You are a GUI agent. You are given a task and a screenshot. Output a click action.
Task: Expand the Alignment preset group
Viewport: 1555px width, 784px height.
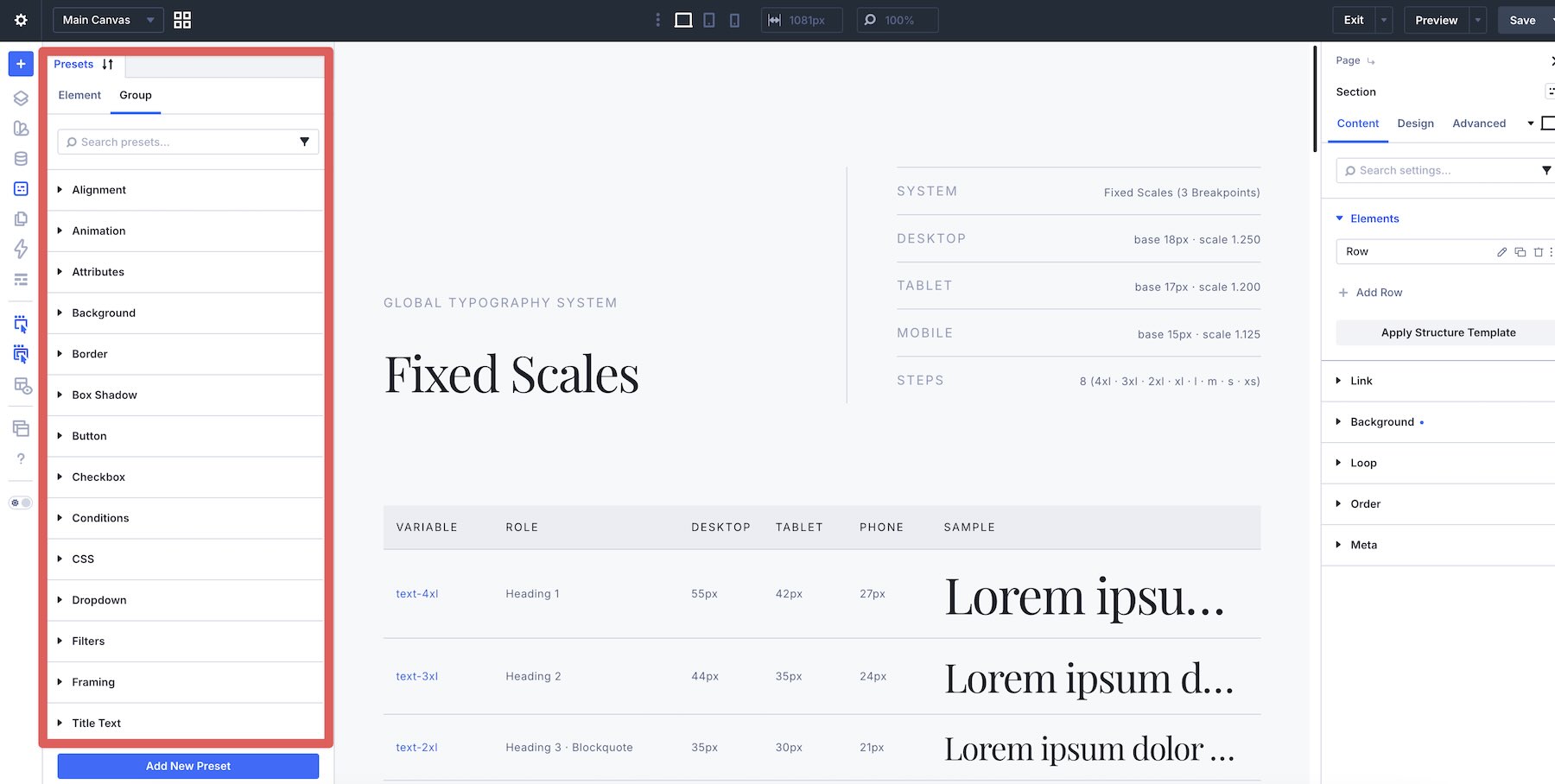(186, 190)
